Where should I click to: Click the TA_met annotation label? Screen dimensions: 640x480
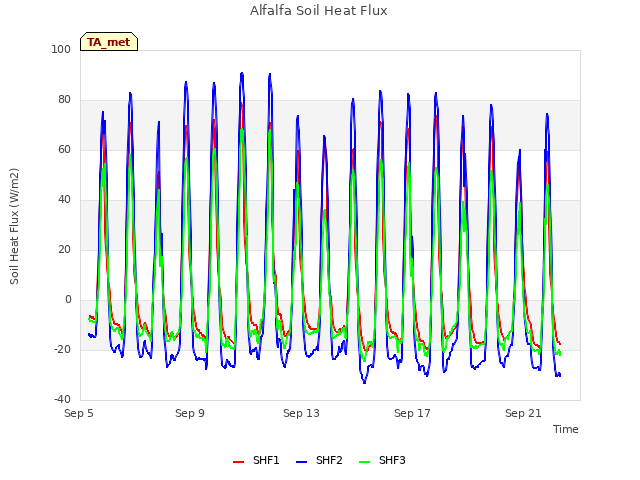[x=109, y=42]
